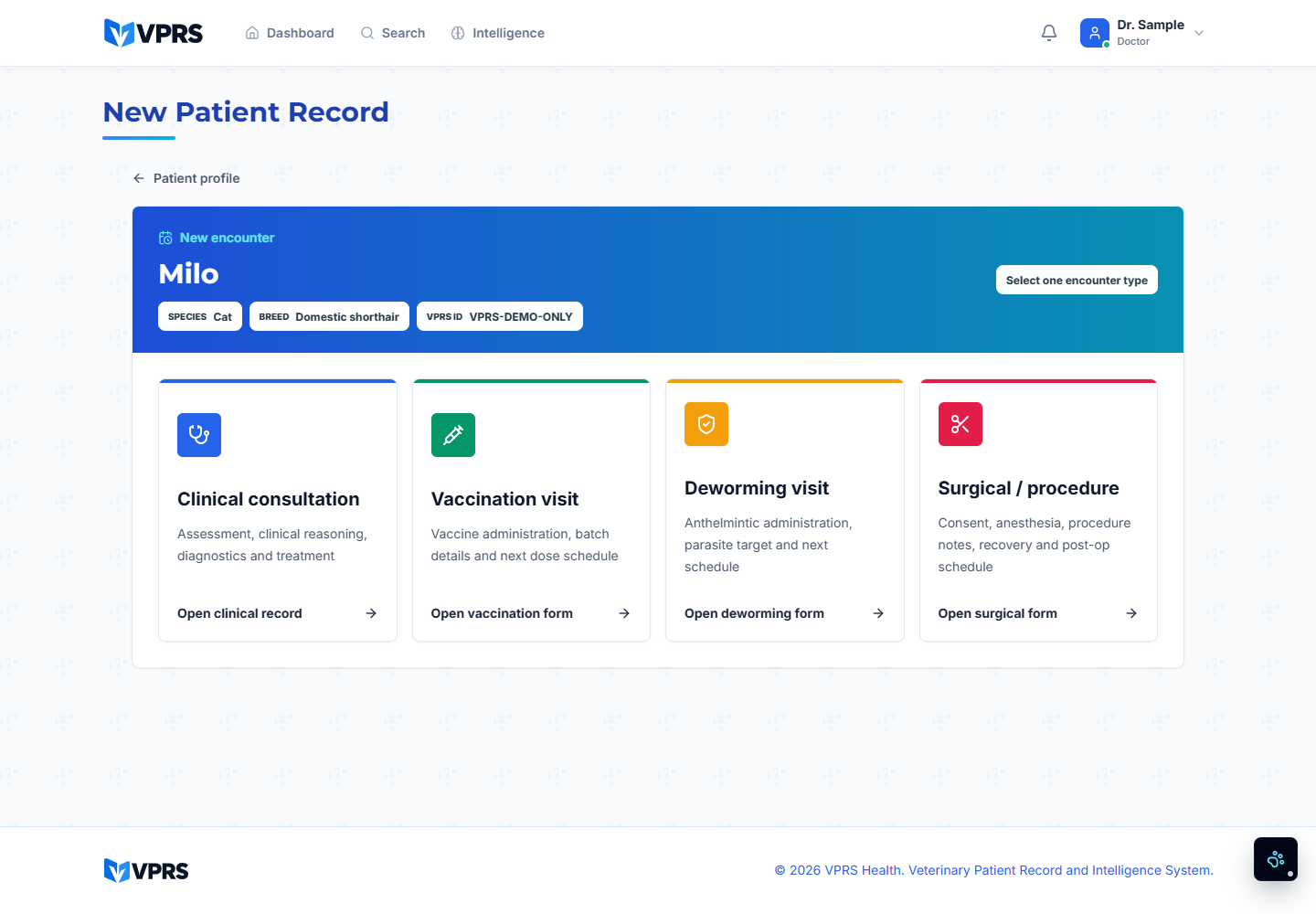1316x914 pixels.
Task: Click the Select one encounter type badge
Action: 1077,280
